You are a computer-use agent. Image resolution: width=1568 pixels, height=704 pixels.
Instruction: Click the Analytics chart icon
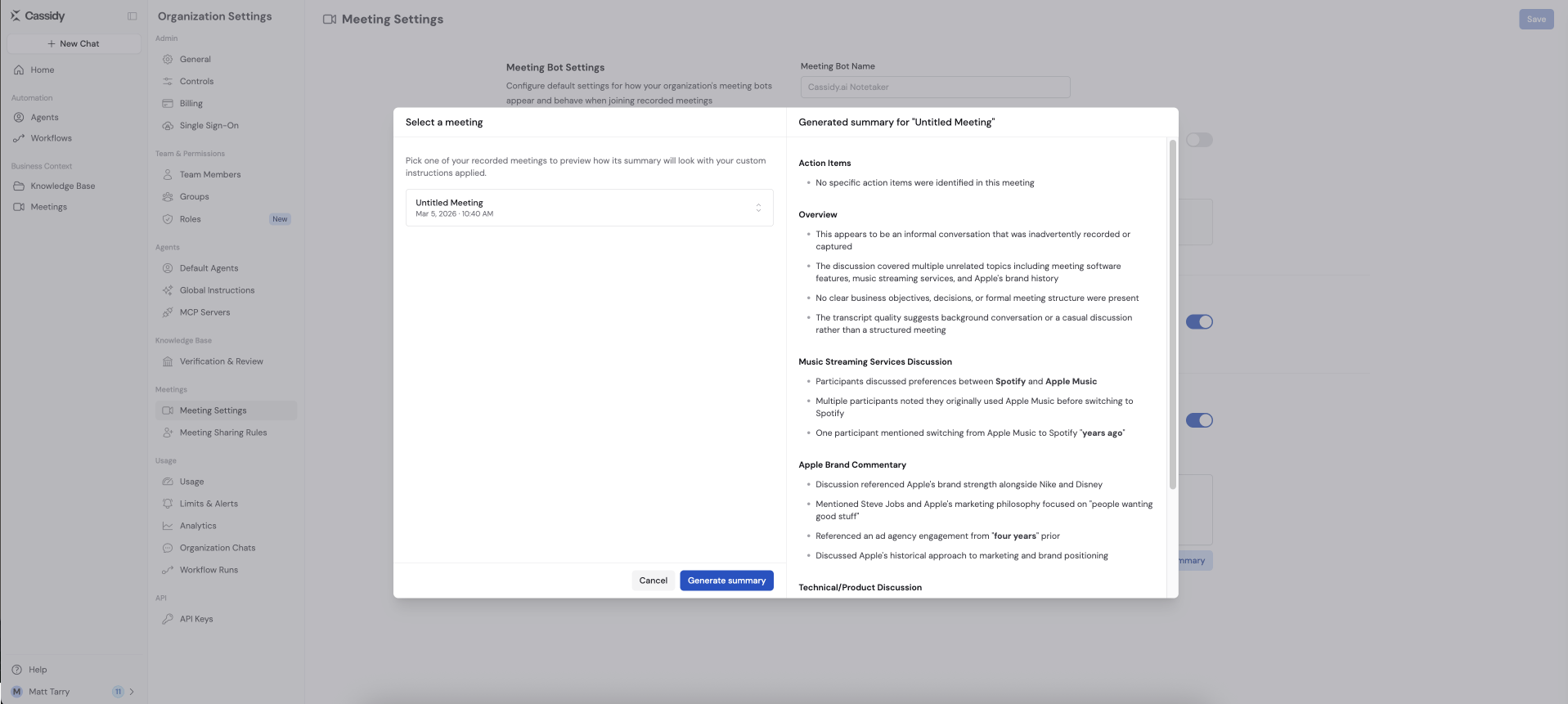(168, 526)
